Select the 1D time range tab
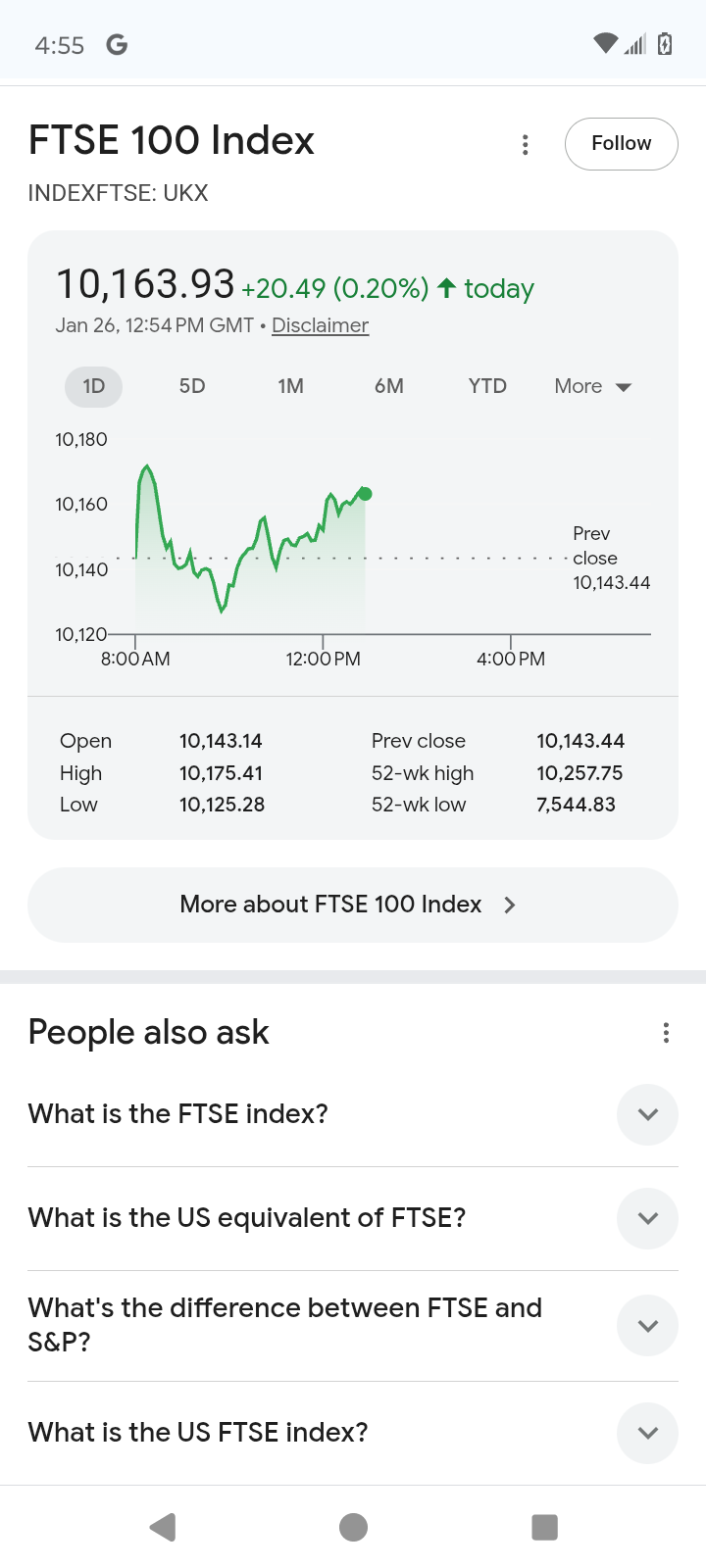This screenshot has height=1568, width=706. [x=94, y=386]
